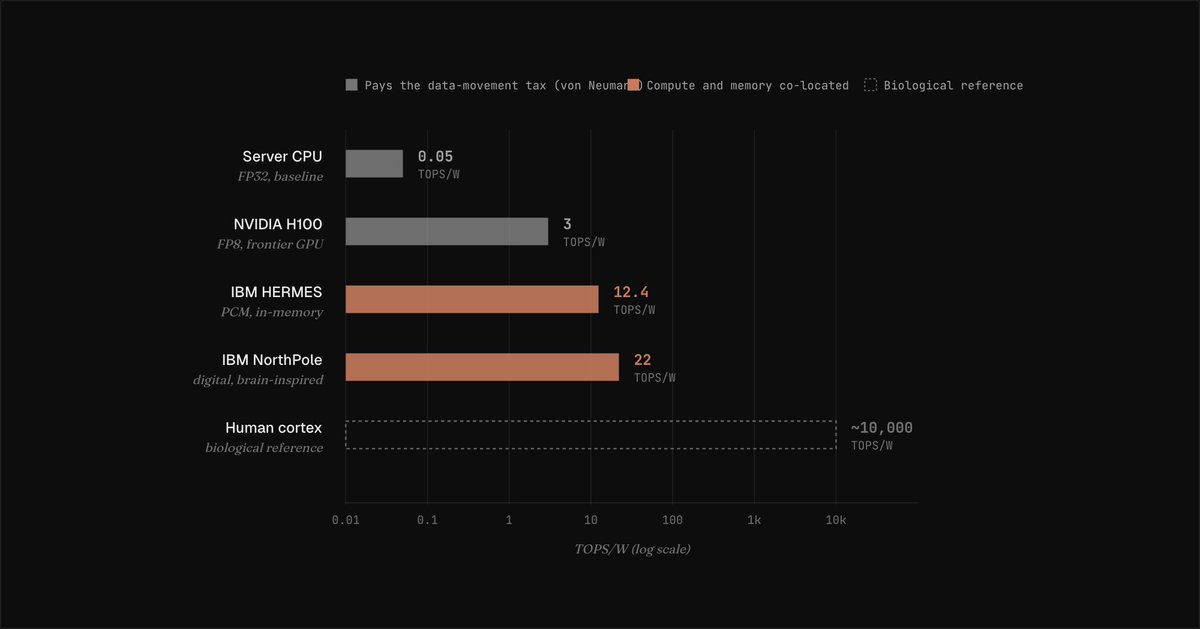This screenshot has height=629, width=1200.
Task: Click the 0.1 axis tick label
Action: (x=427, y=520)
